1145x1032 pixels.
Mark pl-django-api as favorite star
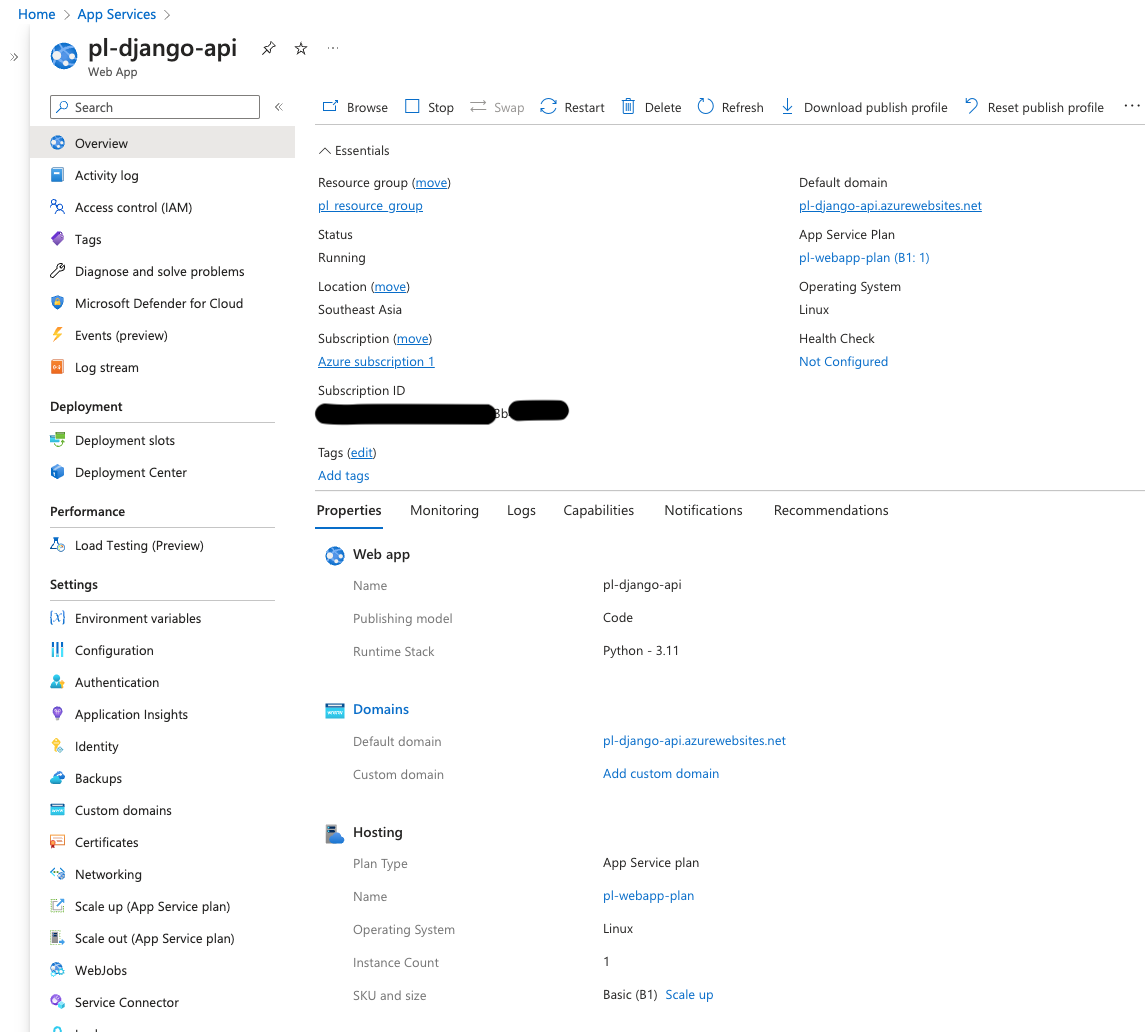[301, 48]
